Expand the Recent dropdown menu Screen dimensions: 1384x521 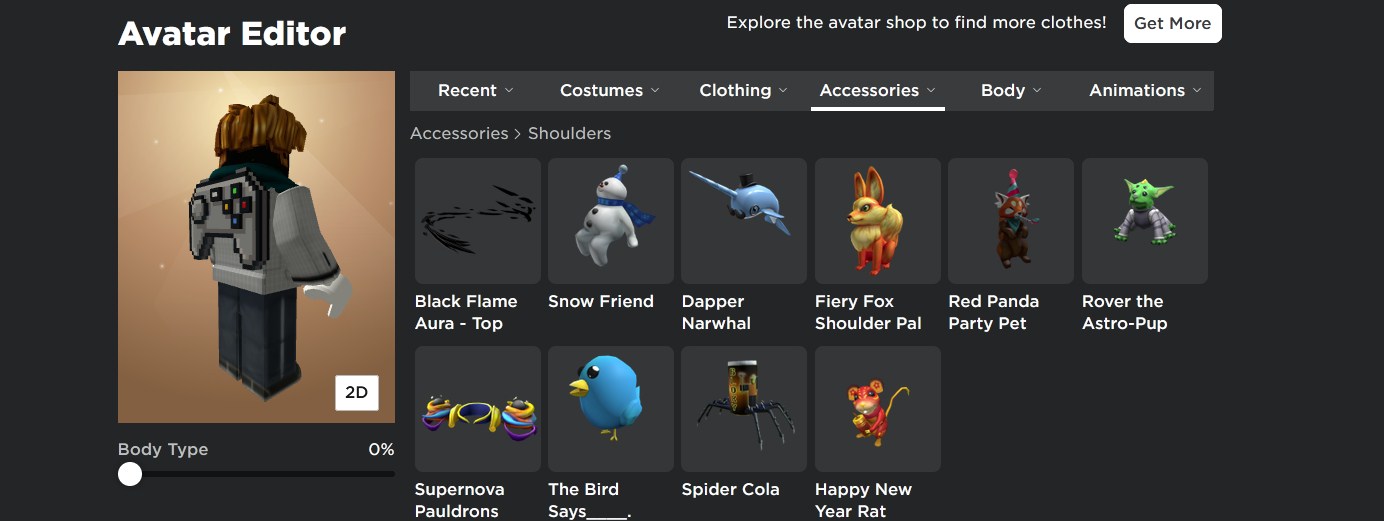click(476, 90)
